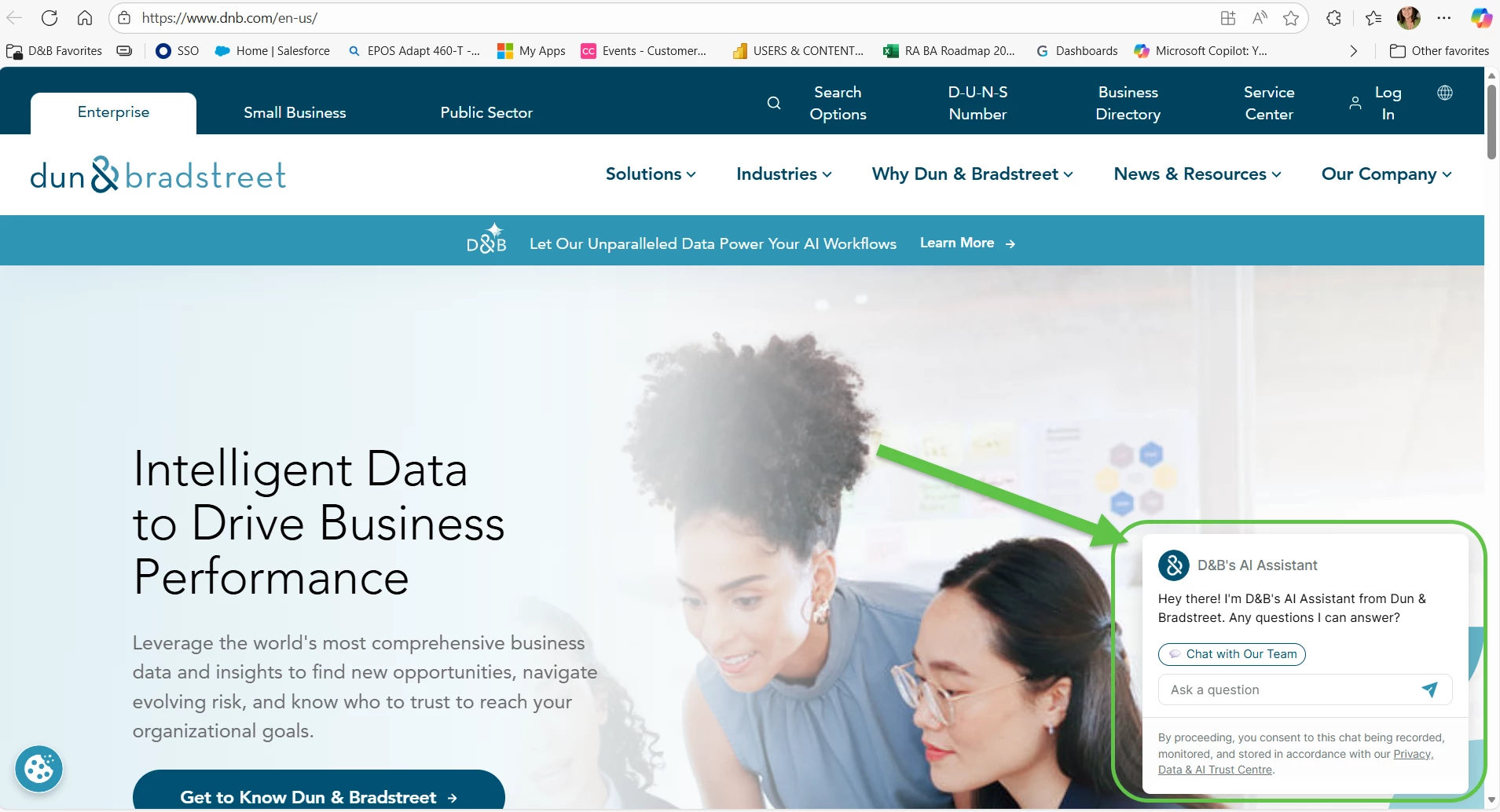Send question with paper plane icon
Image resolution: width=1500 pixels, height=812 pixels.
tap(1429, 689)
